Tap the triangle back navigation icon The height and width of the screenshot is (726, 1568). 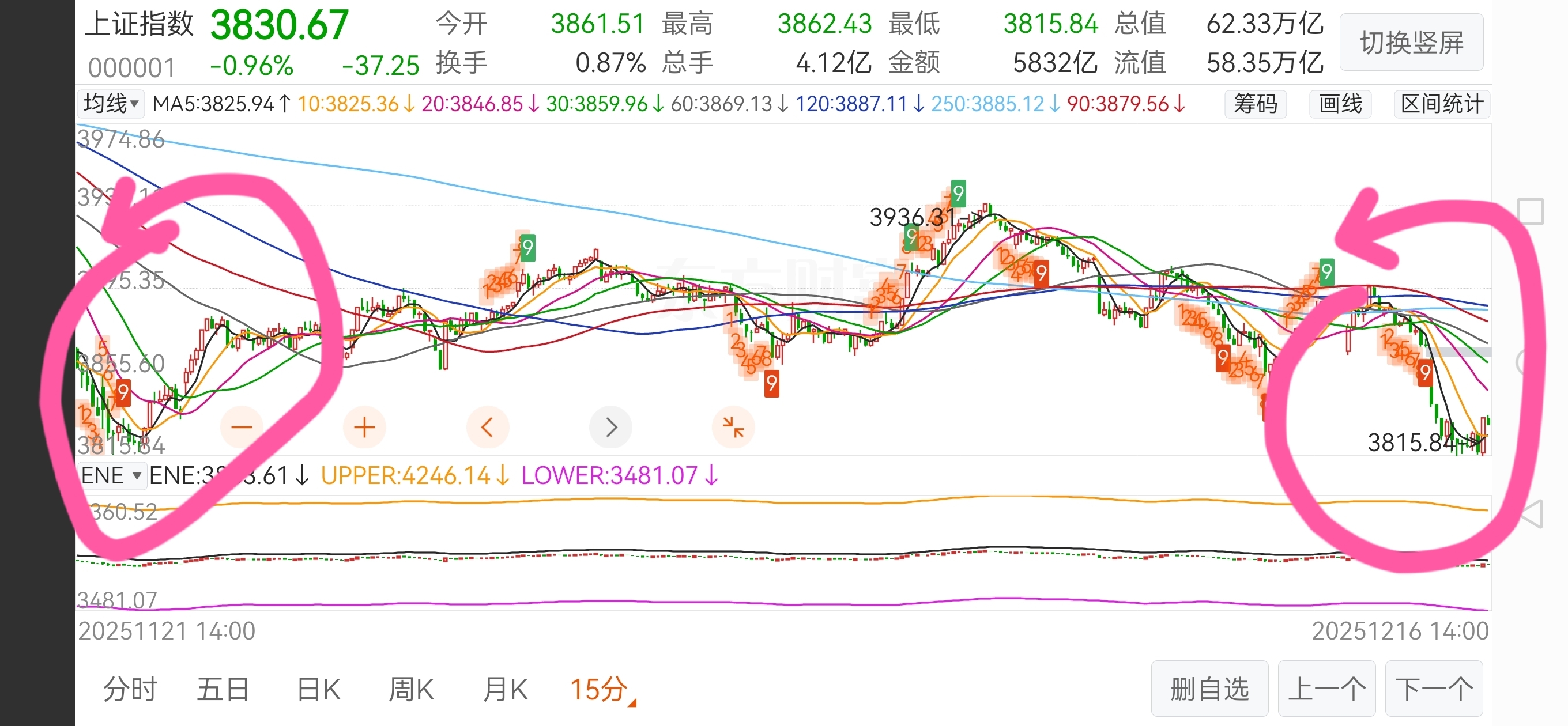tap(1533, 514)
